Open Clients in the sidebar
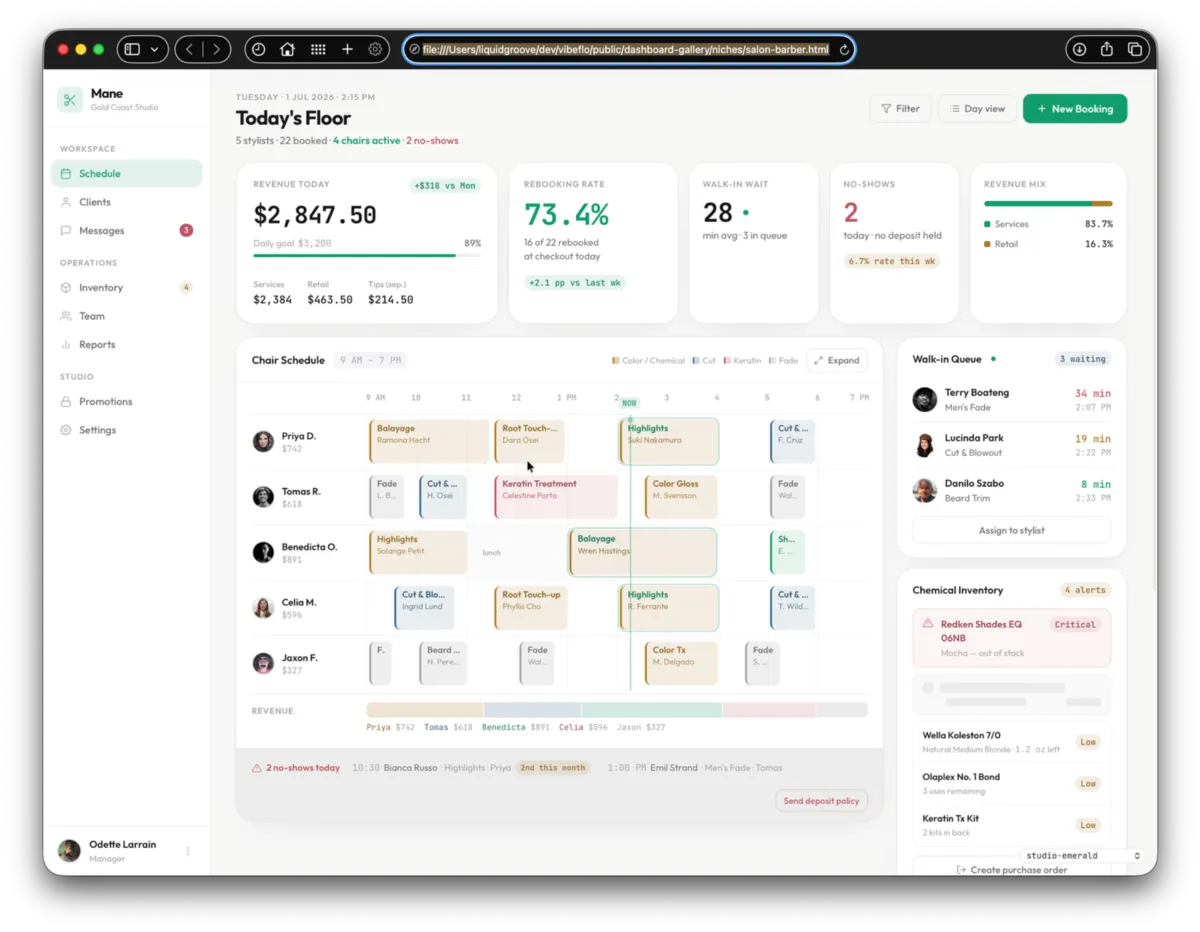Viewport: 1200px width, 932px height. click(x=126, y=202)
